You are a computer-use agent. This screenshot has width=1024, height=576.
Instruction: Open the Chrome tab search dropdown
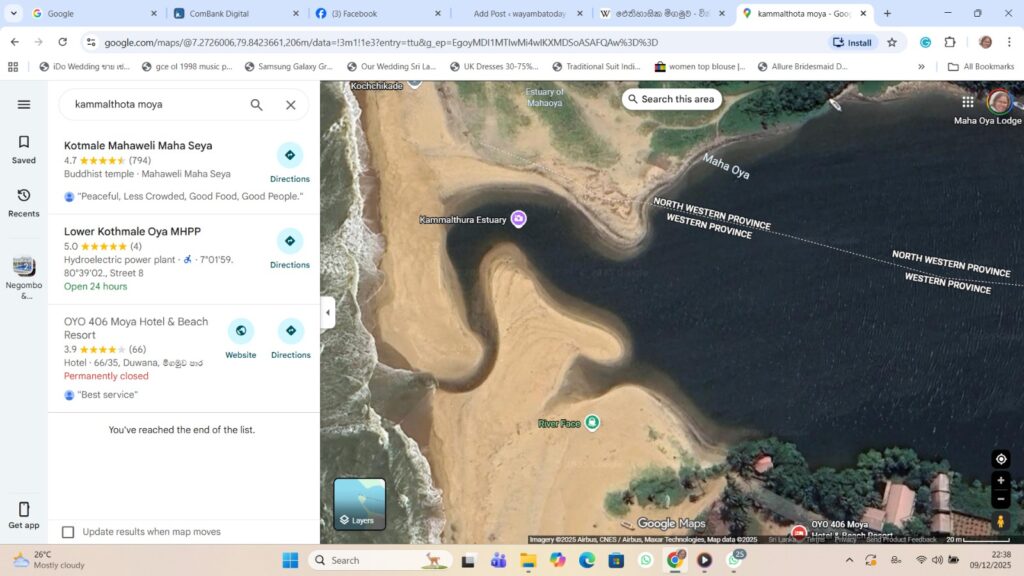(14, 13)
